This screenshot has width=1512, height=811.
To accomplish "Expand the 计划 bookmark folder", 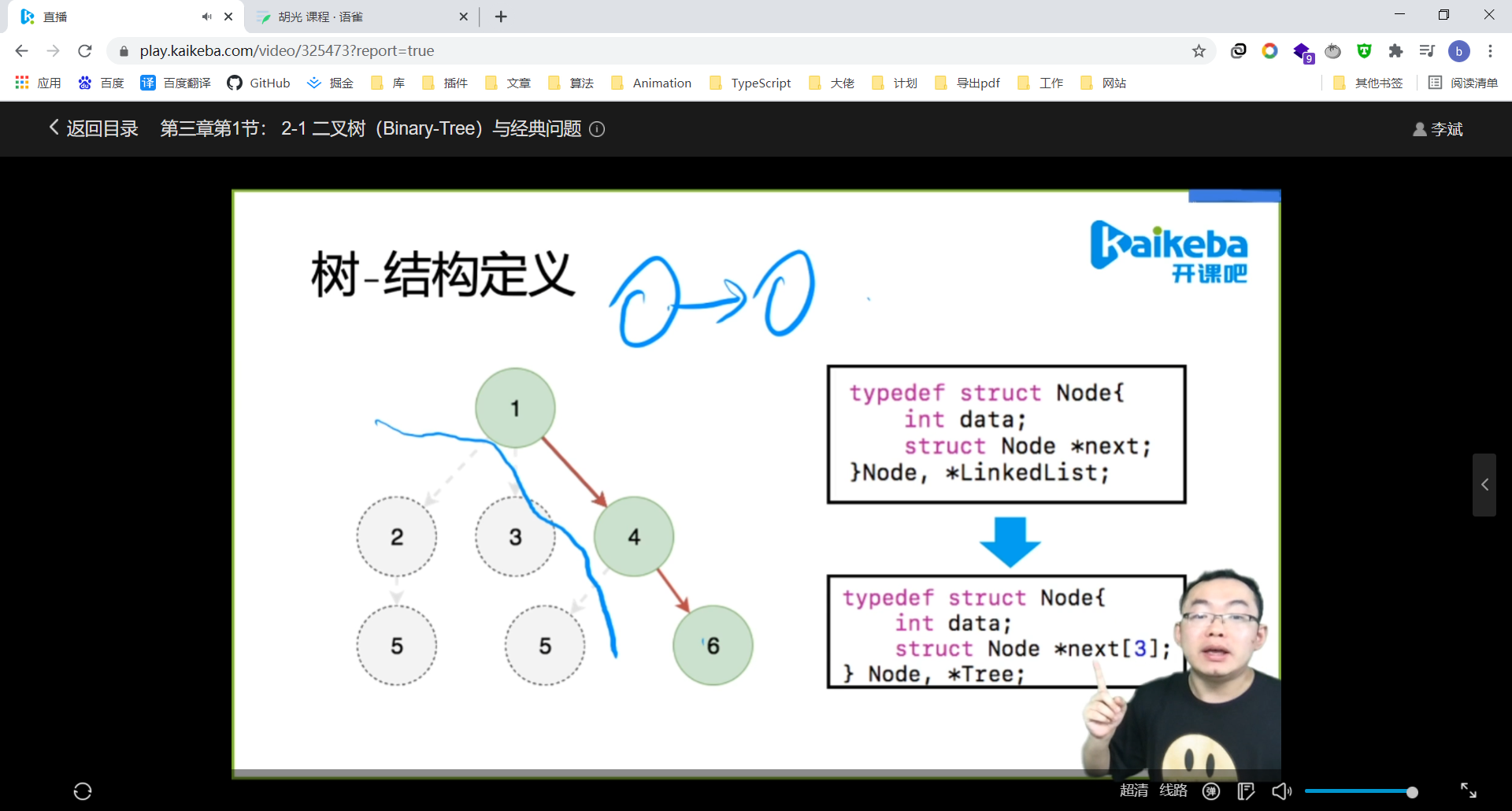I will pyautogui.click(x=895, y=83).
